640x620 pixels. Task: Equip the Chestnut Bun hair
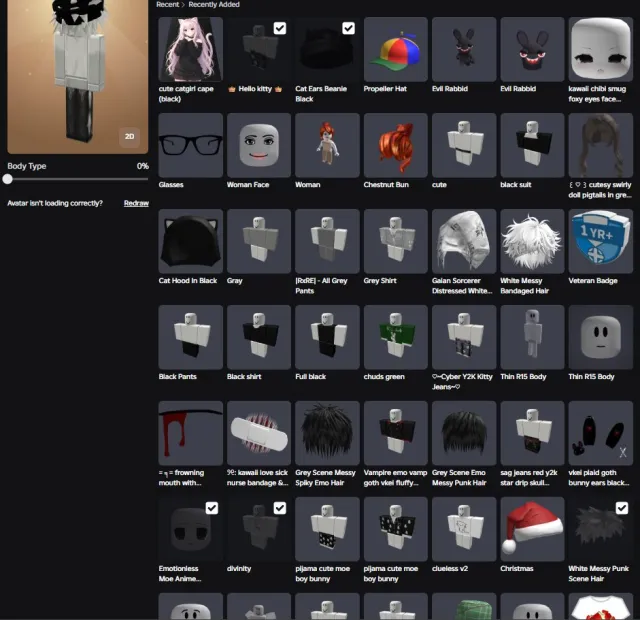tap(396, 145)
